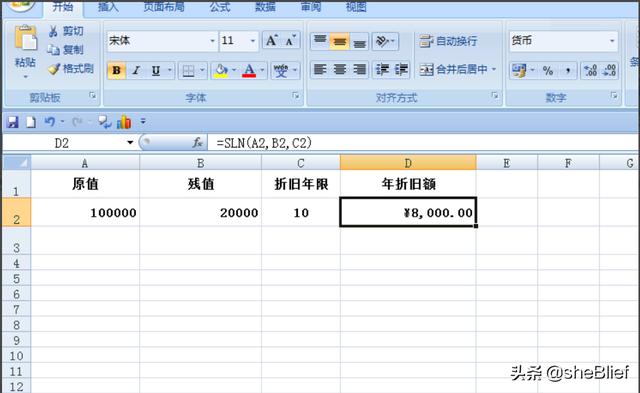640x393 pixels.
Task: Align text left
Action: (x=320, y=70)
